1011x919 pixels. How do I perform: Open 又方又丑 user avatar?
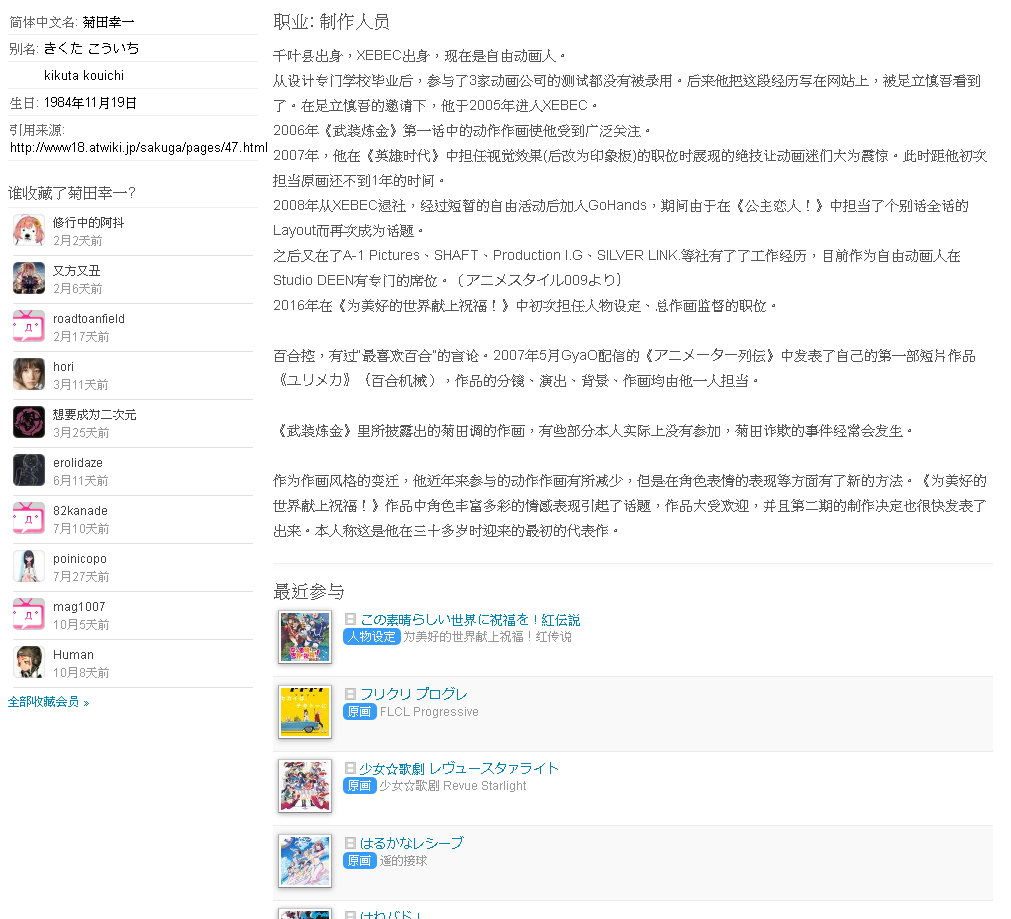pyautogui.click(x=29, y=278)
